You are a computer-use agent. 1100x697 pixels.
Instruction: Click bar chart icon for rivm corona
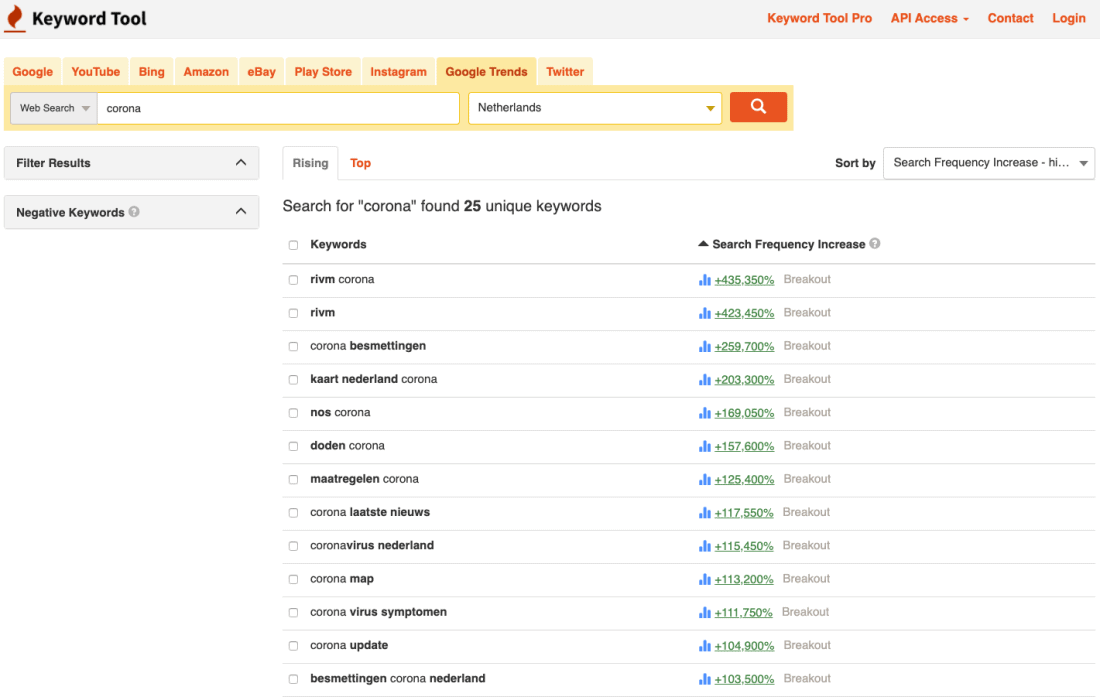(x=704, y=280)
